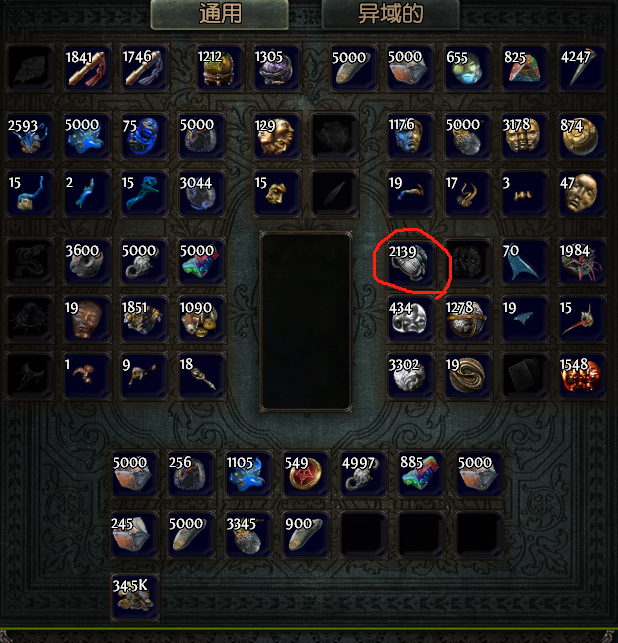The height and width of the screenshot is (643, 618).
Task: Pick the red orb stack labeled 1548
Action: (582, 376)
